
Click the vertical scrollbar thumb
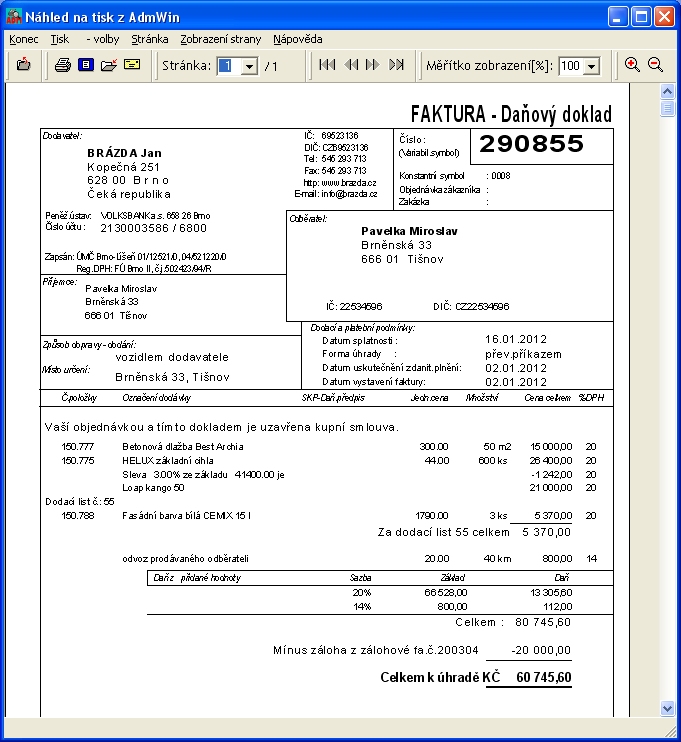click(x=667, y=109)
